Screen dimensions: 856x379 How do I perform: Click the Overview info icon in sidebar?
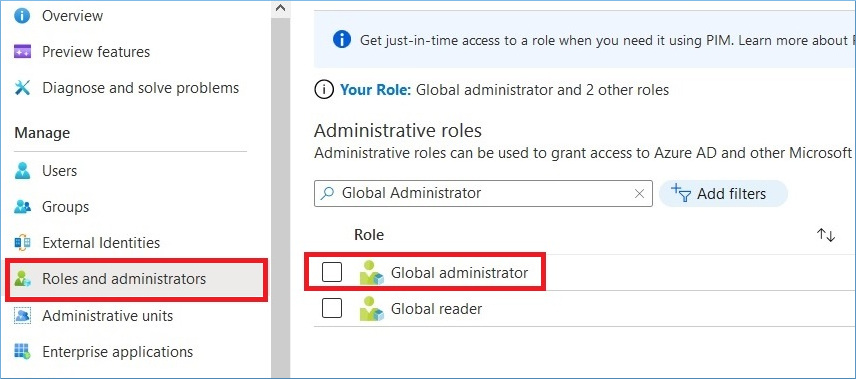22,15
